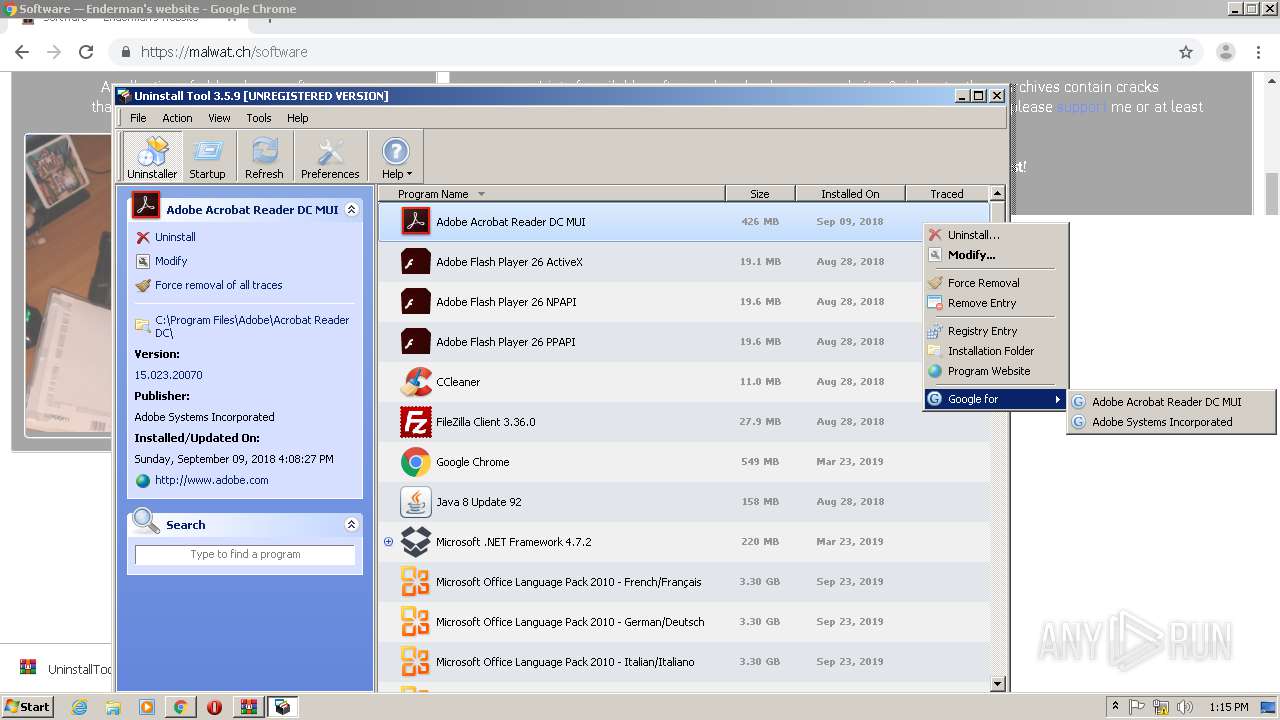
Task: Click Modify link in the side panel
Action: pos(171,261)
